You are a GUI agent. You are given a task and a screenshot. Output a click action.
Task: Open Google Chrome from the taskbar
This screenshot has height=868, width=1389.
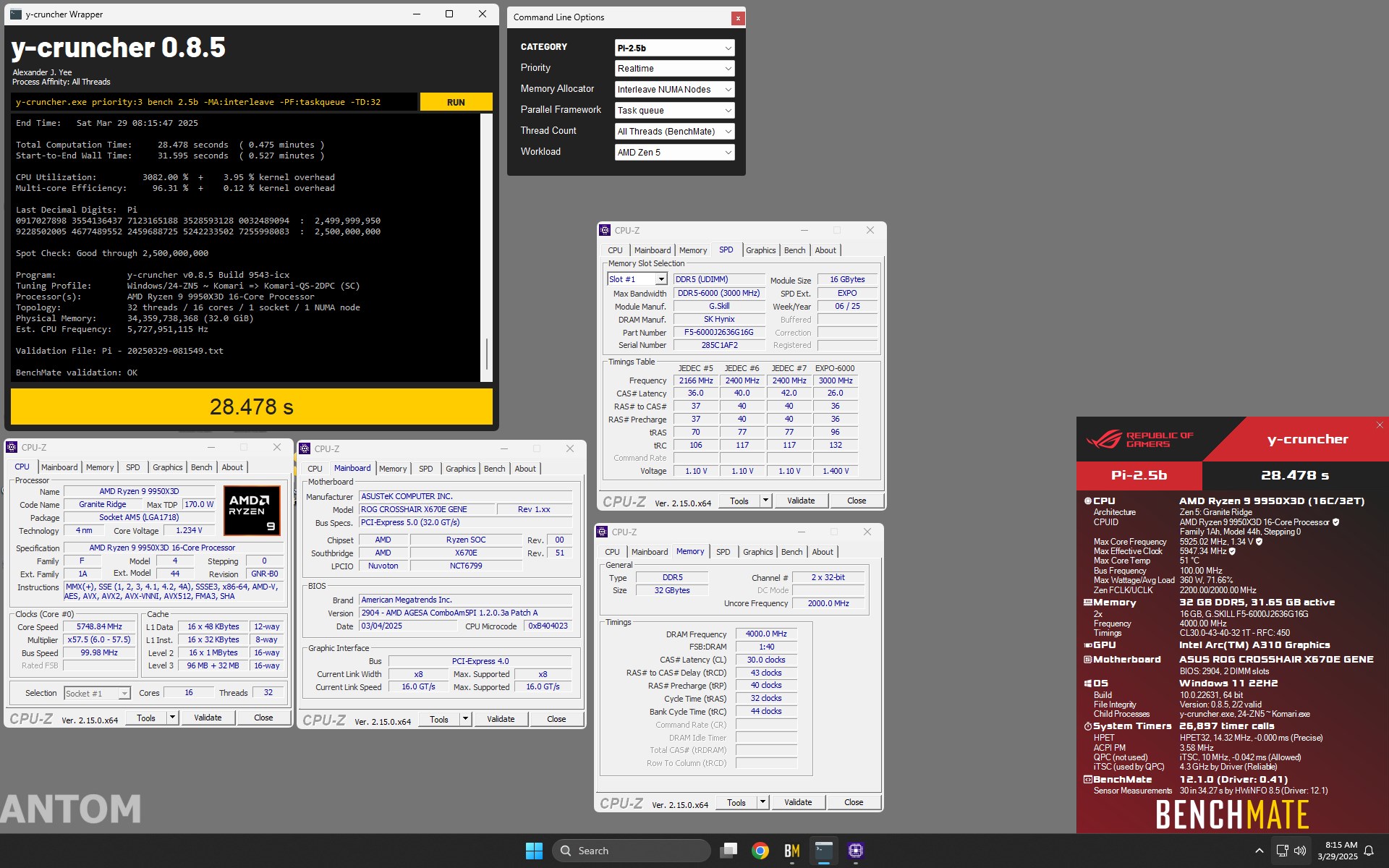click(760, 851)
